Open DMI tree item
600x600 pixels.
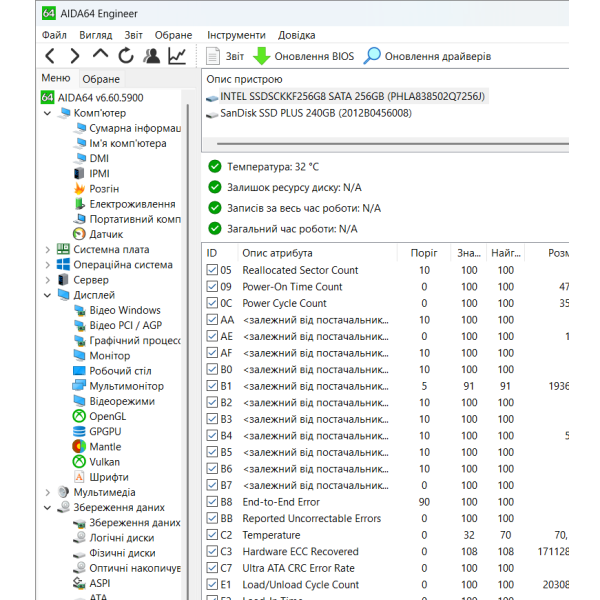click(91, 158)
